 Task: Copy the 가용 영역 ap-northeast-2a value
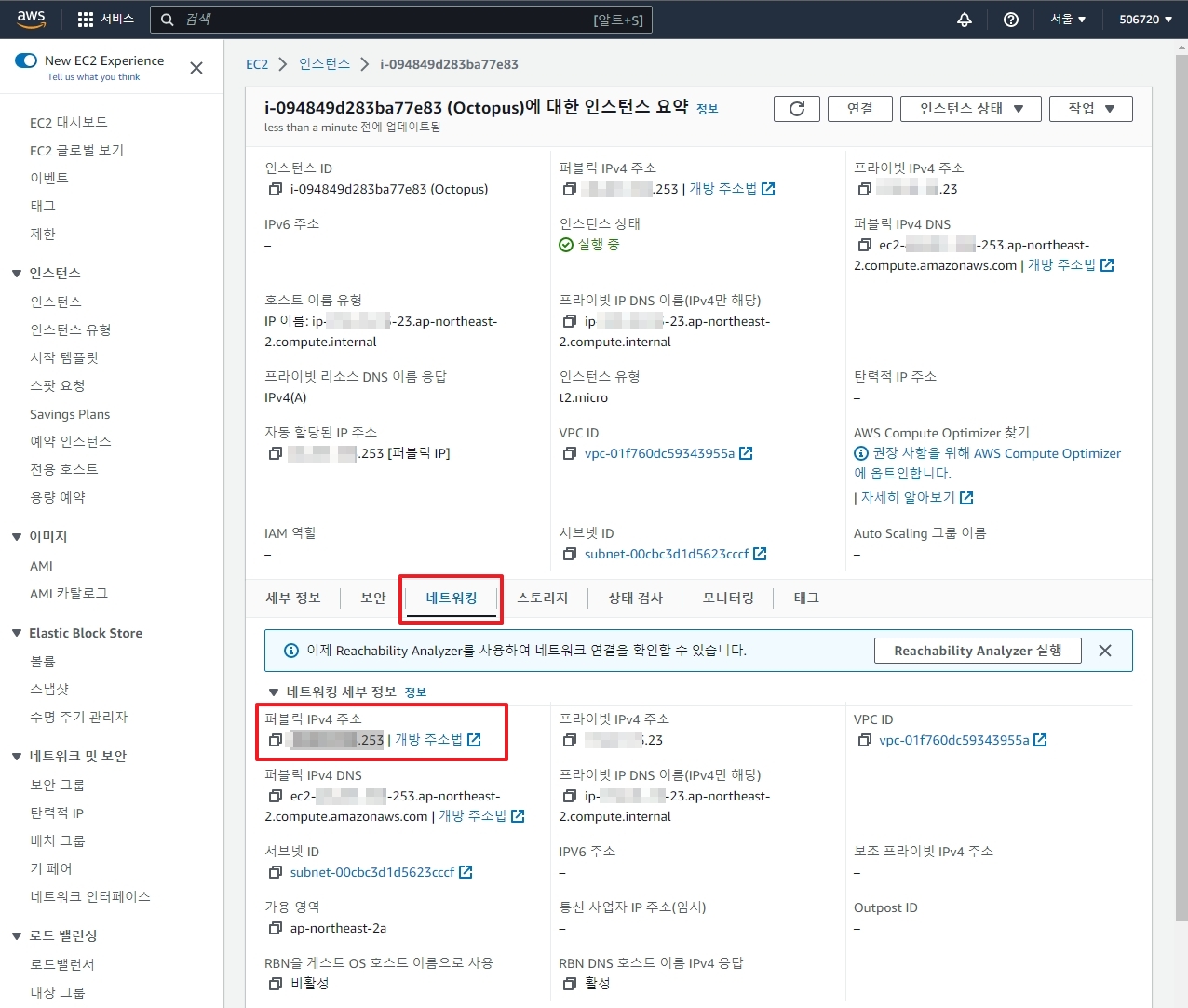tap(276, 928)
